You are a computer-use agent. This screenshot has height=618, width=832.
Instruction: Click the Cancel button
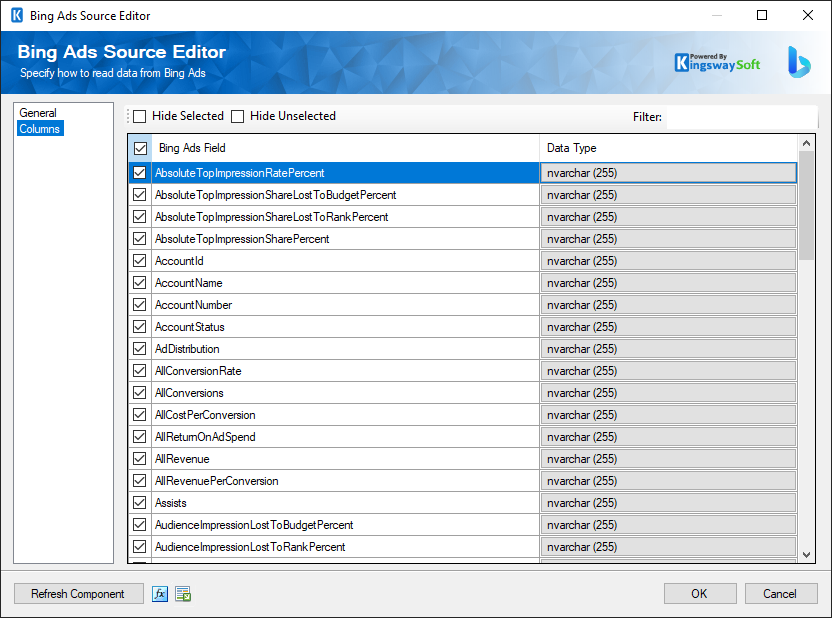pyautogui.click(x=780, y=594)
